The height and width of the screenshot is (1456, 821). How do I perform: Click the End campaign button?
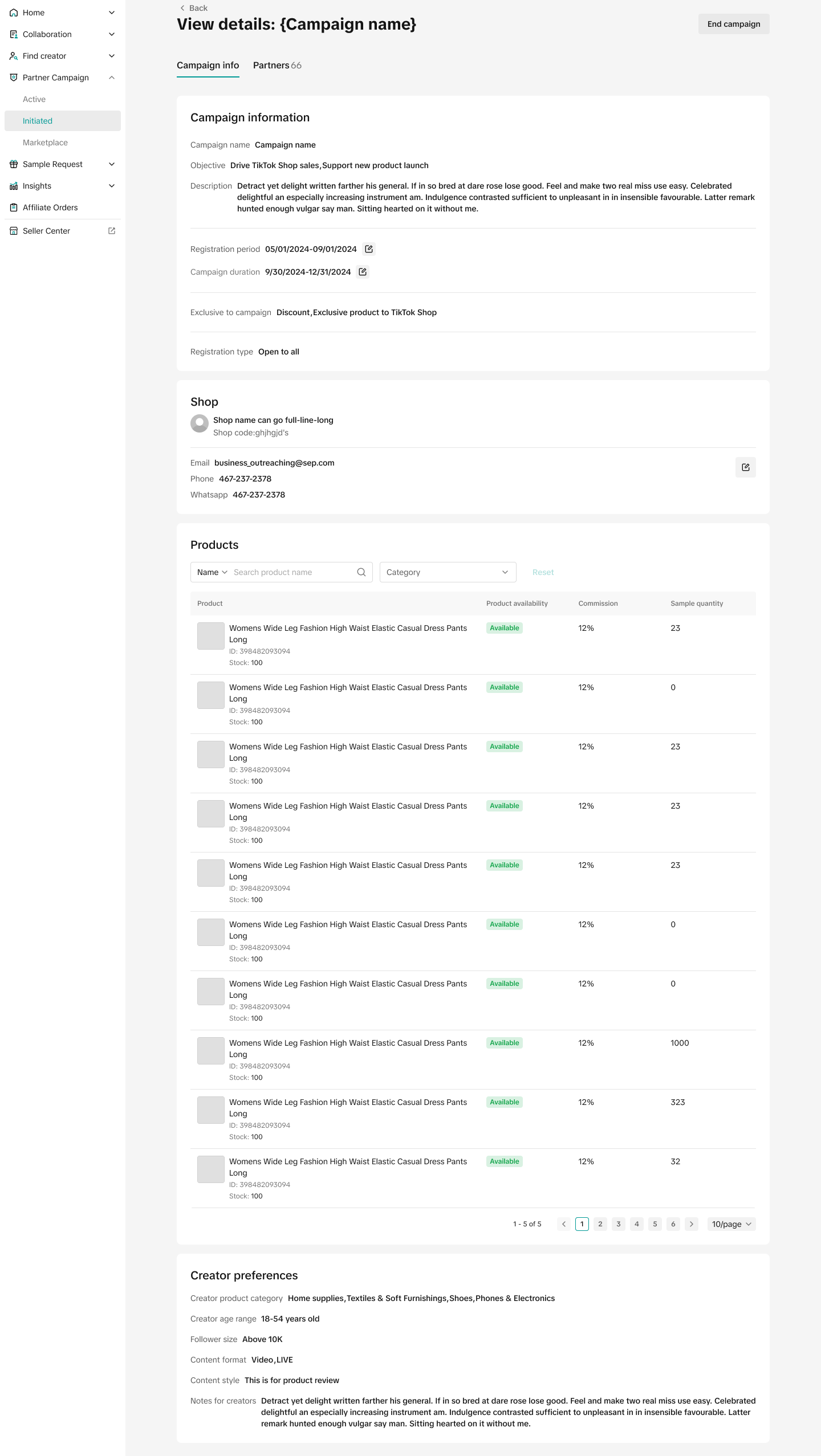(x=733, y=24)
